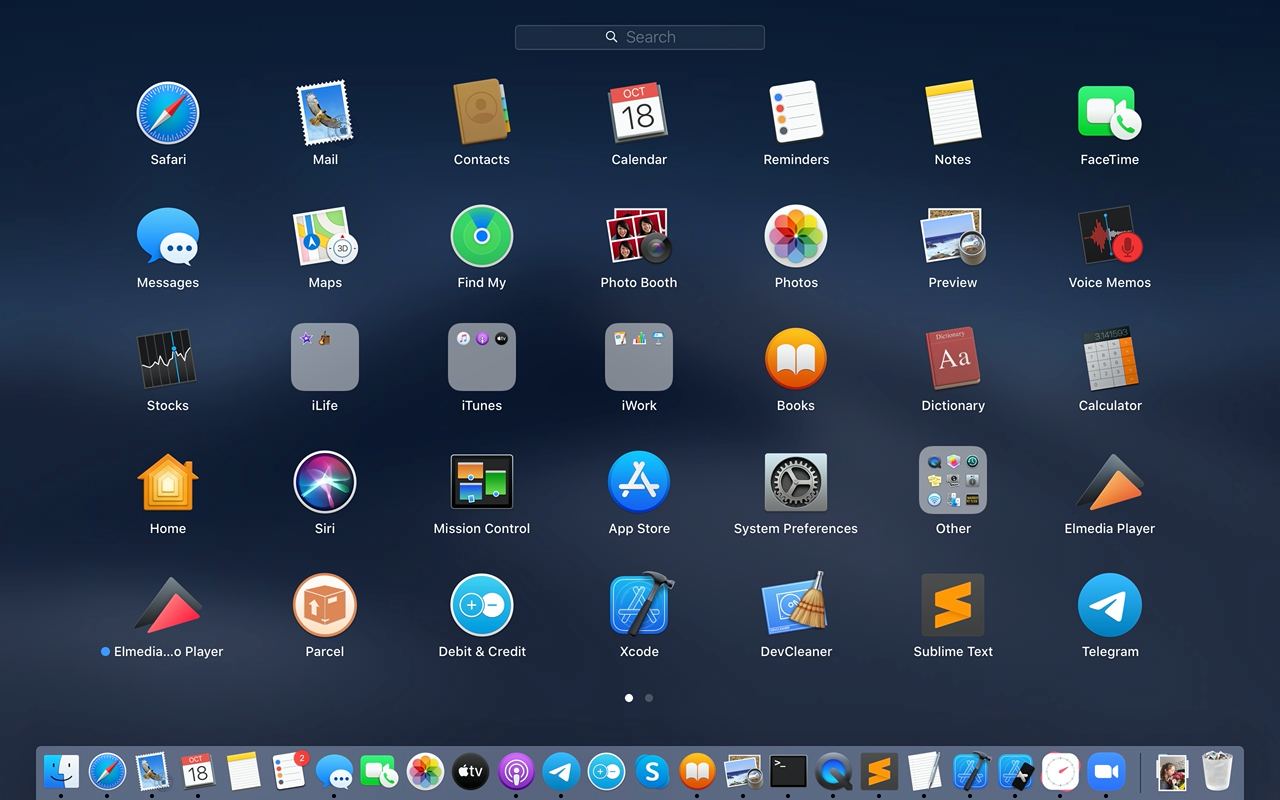Viewport: 1280px width, 800px height.
Task: Launch Podcasts from the Dock
Action: tap(516, 771)
